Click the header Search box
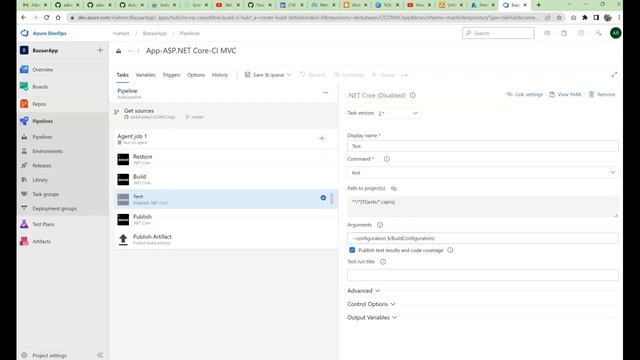Screen dimensions: 640x360 (x=498, y=33)
